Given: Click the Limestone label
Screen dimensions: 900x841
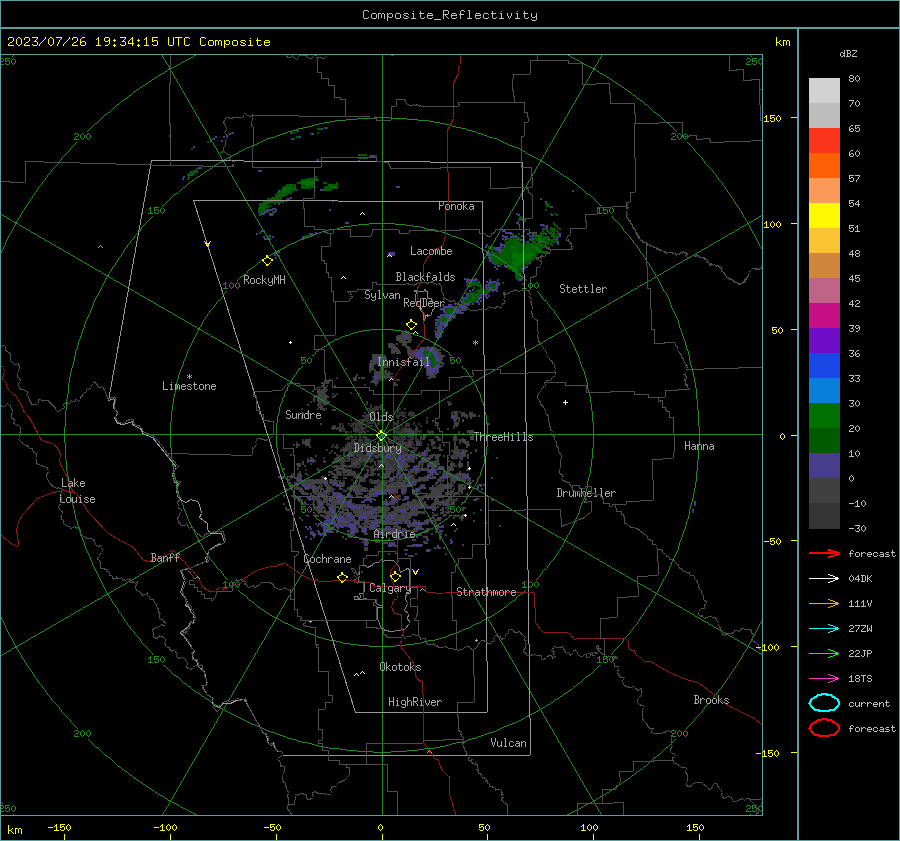Looking at the screenshot, I should click(x=189, y=386).
